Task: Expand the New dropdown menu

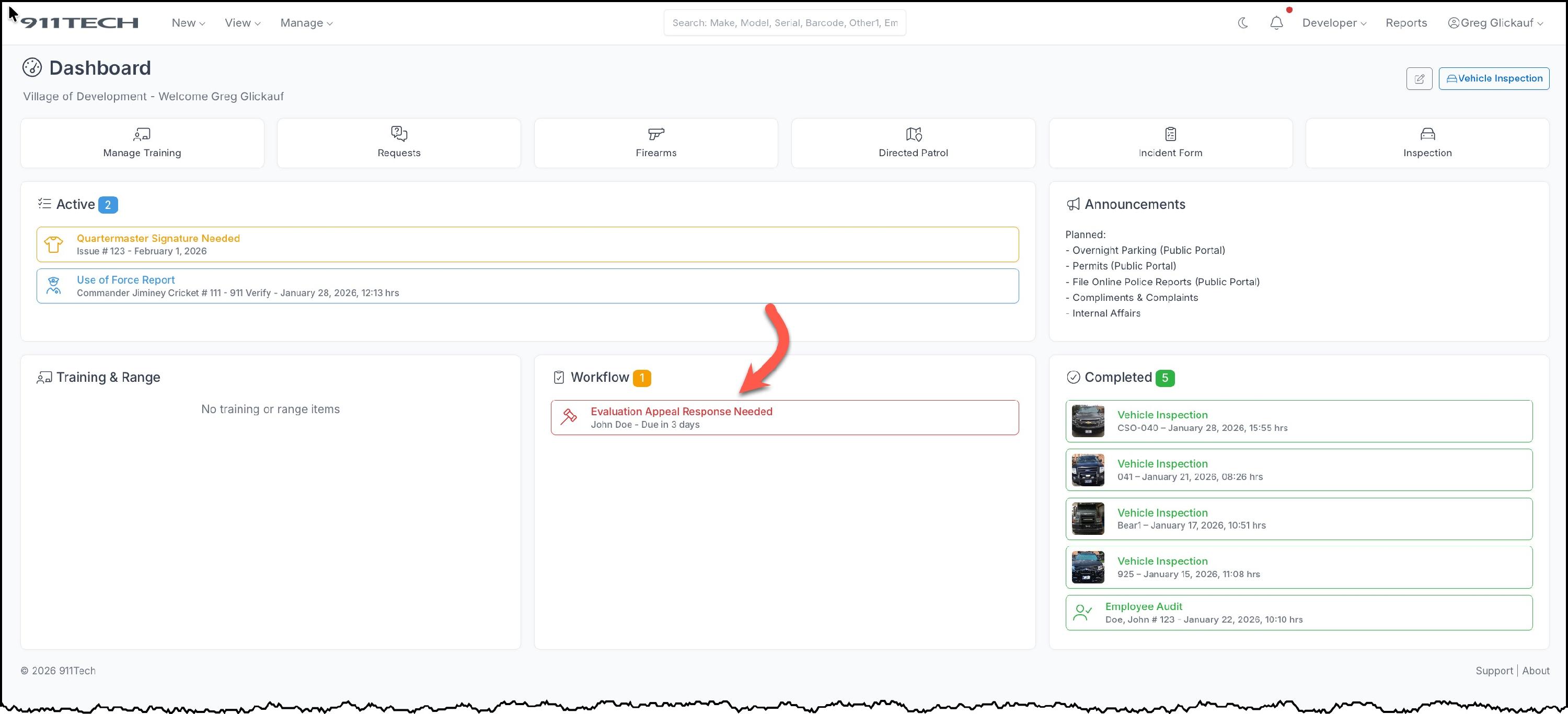Action: [x=188, y=23]
